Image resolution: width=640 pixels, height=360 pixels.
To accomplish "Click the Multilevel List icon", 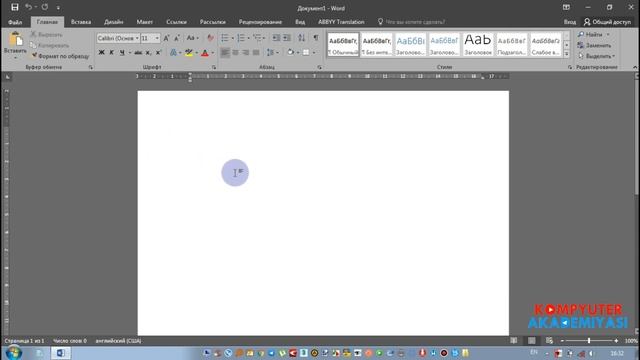I will tap(257, 38).
